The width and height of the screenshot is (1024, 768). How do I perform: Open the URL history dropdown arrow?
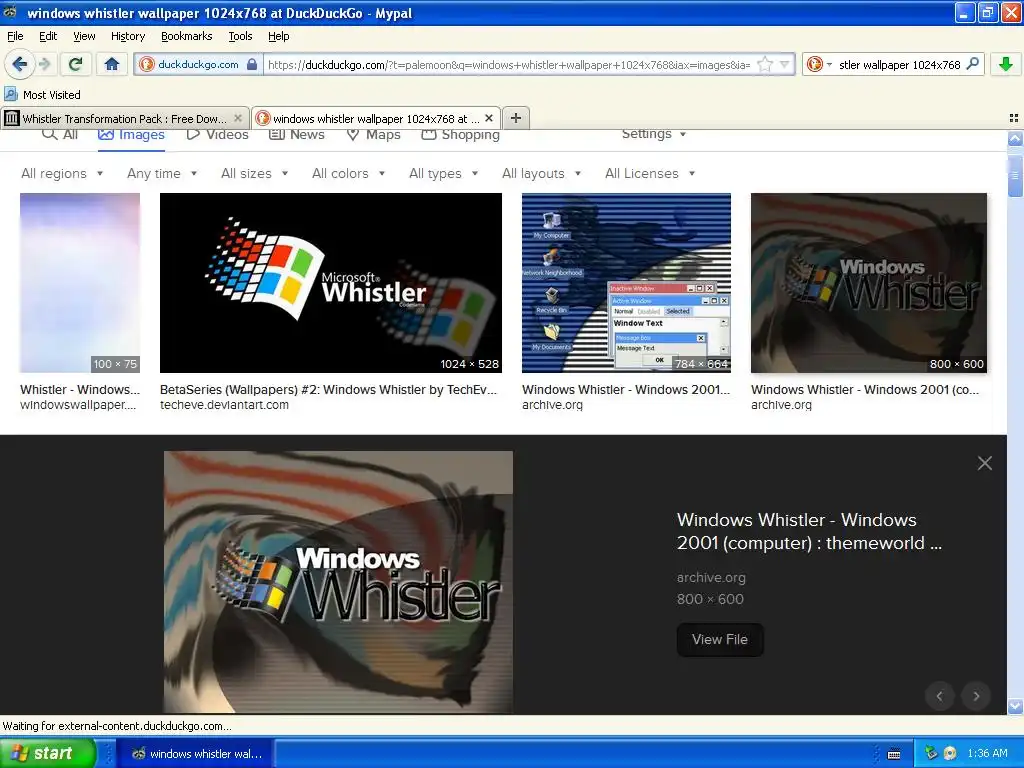click(x=785, y=64)
